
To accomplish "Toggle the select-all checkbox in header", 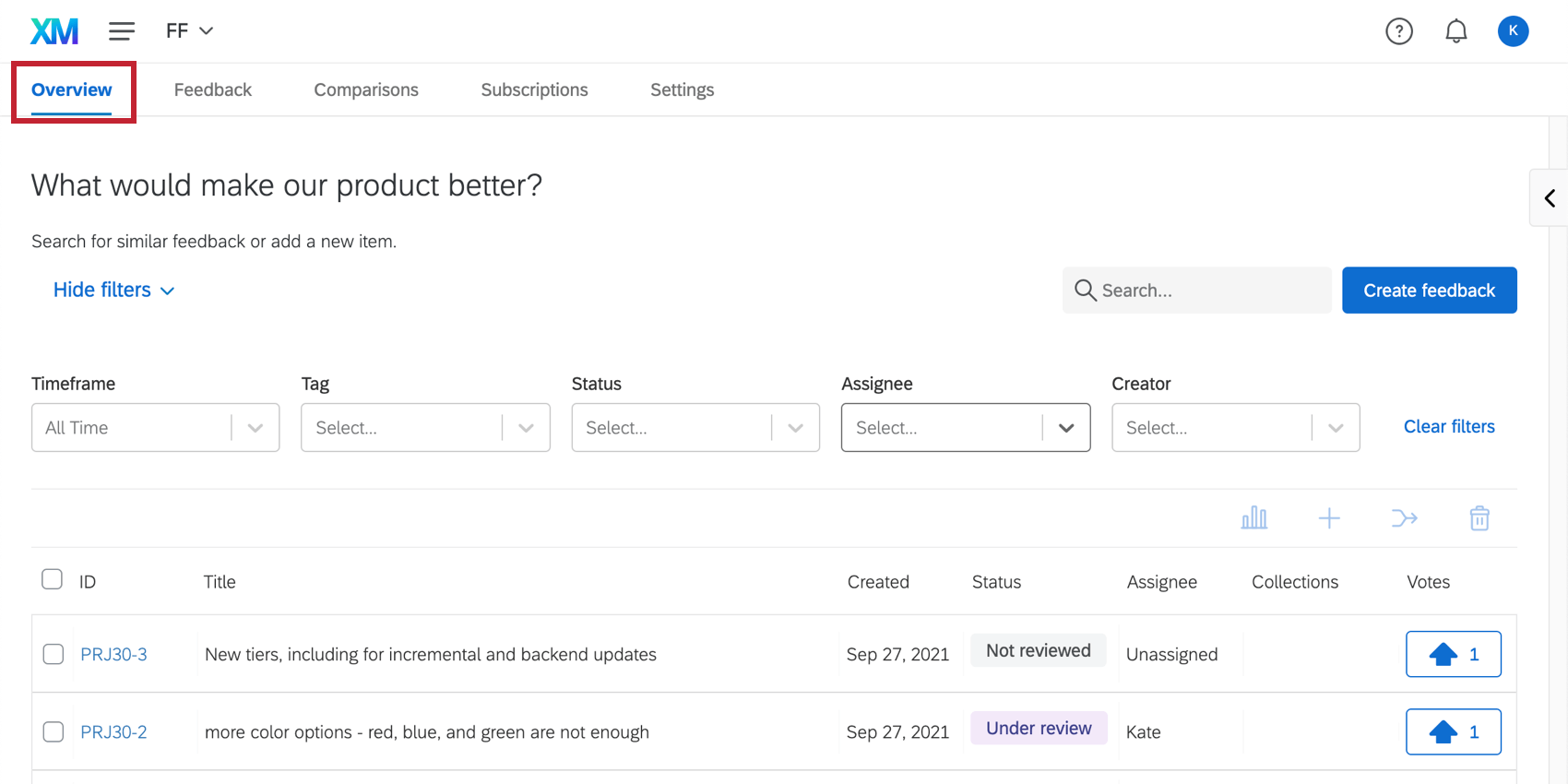I will 53,579.
